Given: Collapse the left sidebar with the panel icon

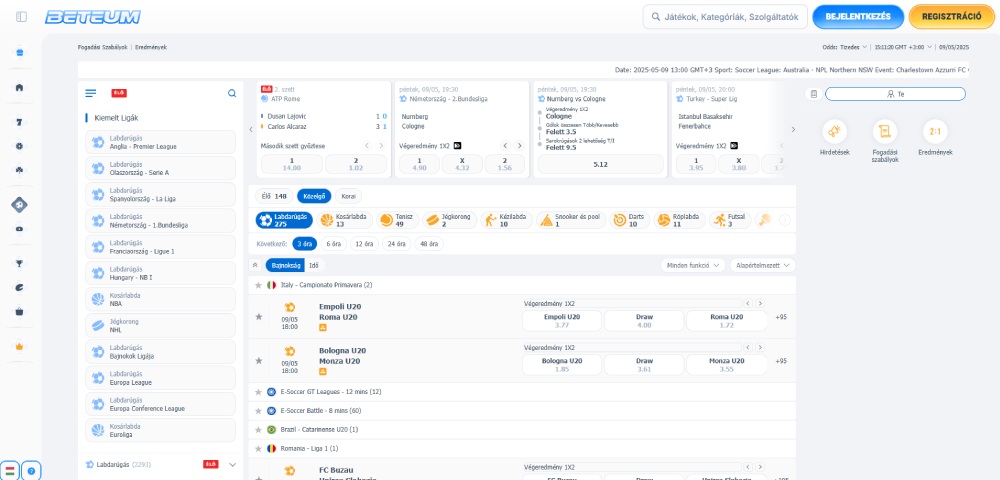Looking at the screenshot, I should 22,17.
